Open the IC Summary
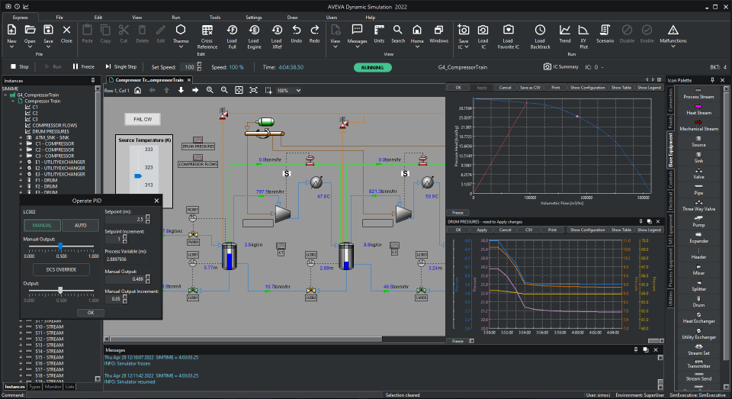732x399 pixels. [x=561, y=67]
